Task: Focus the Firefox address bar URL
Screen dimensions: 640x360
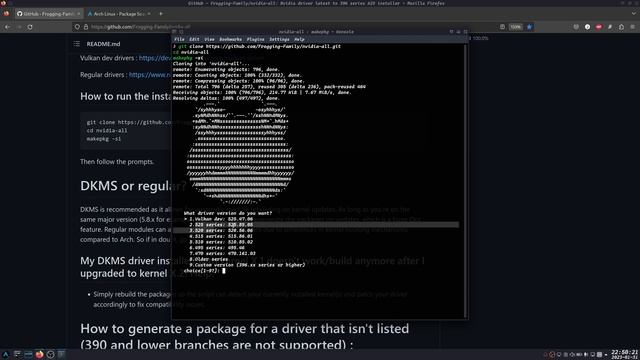Action: click(x=140, y=27)
